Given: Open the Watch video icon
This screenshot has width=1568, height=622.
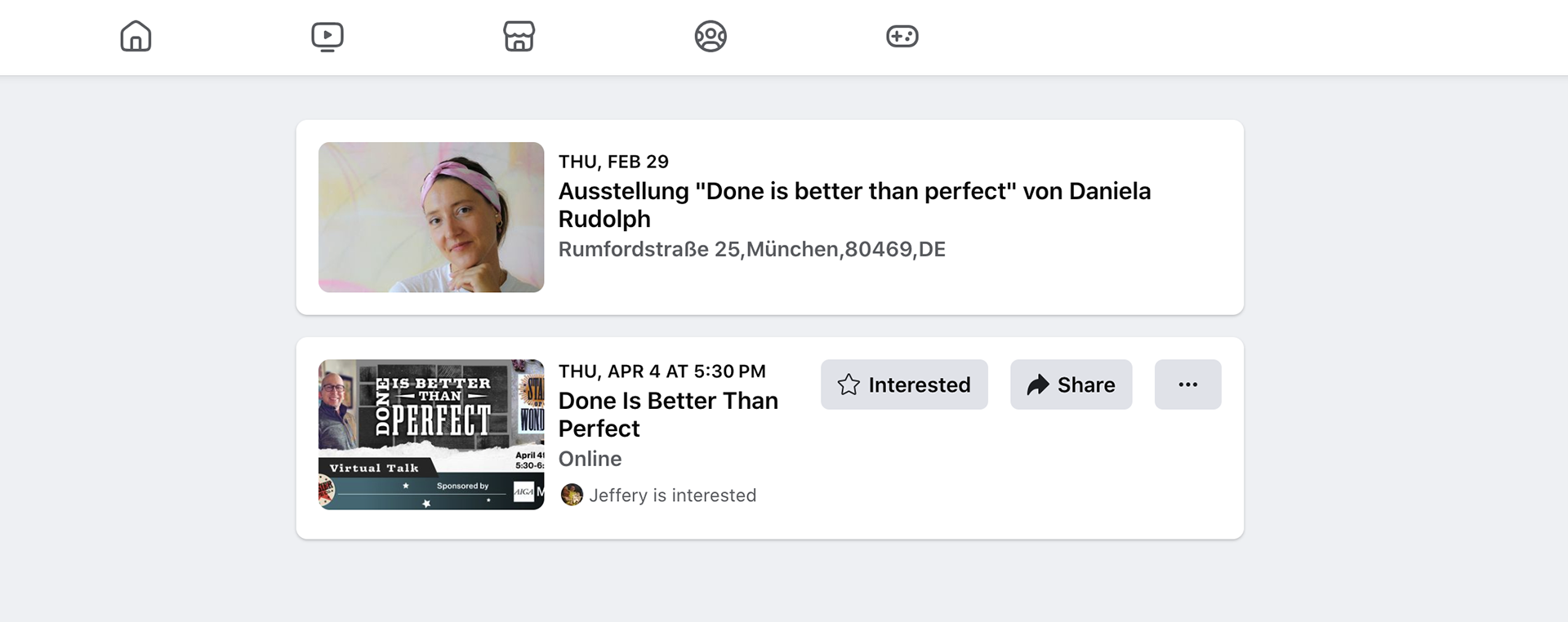Looking at the screenshot, I should (x=327, y=37).
